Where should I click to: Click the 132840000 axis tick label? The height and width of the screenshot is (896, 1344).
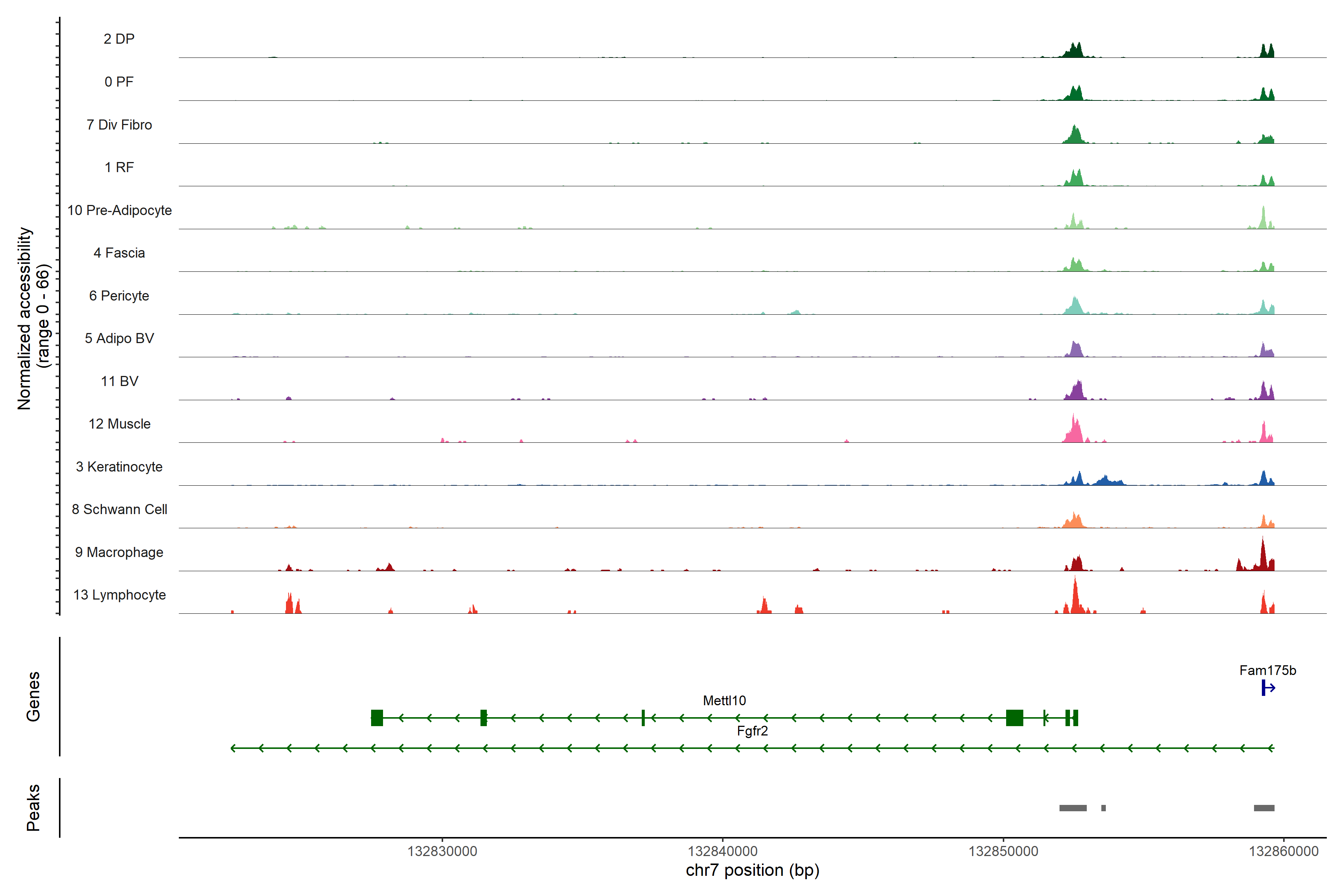(x=722, y=851)
